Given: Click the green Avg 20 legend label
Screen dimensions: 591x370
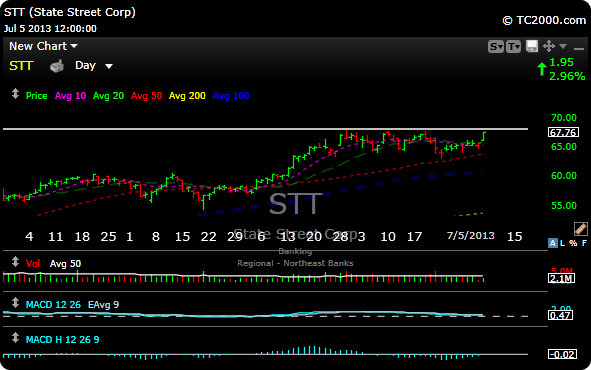Looking at the screenshot, I should pos(109,96).
